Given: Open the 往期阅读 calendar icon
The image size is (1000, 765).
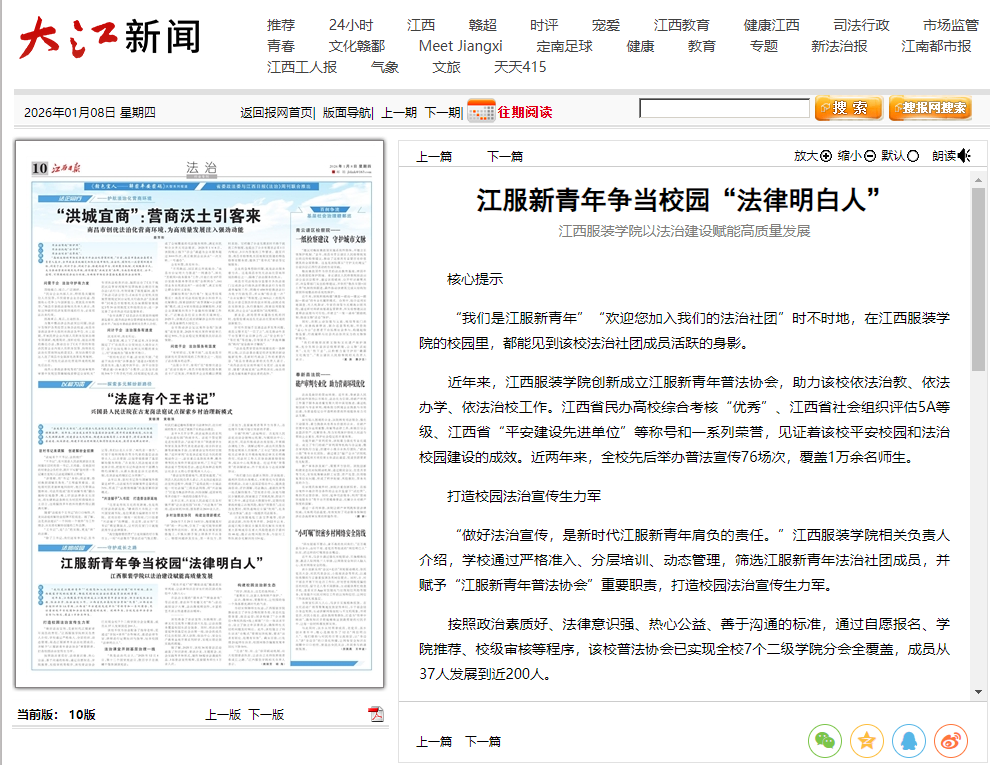Looking at the screenshot, I should pos(481,111).
